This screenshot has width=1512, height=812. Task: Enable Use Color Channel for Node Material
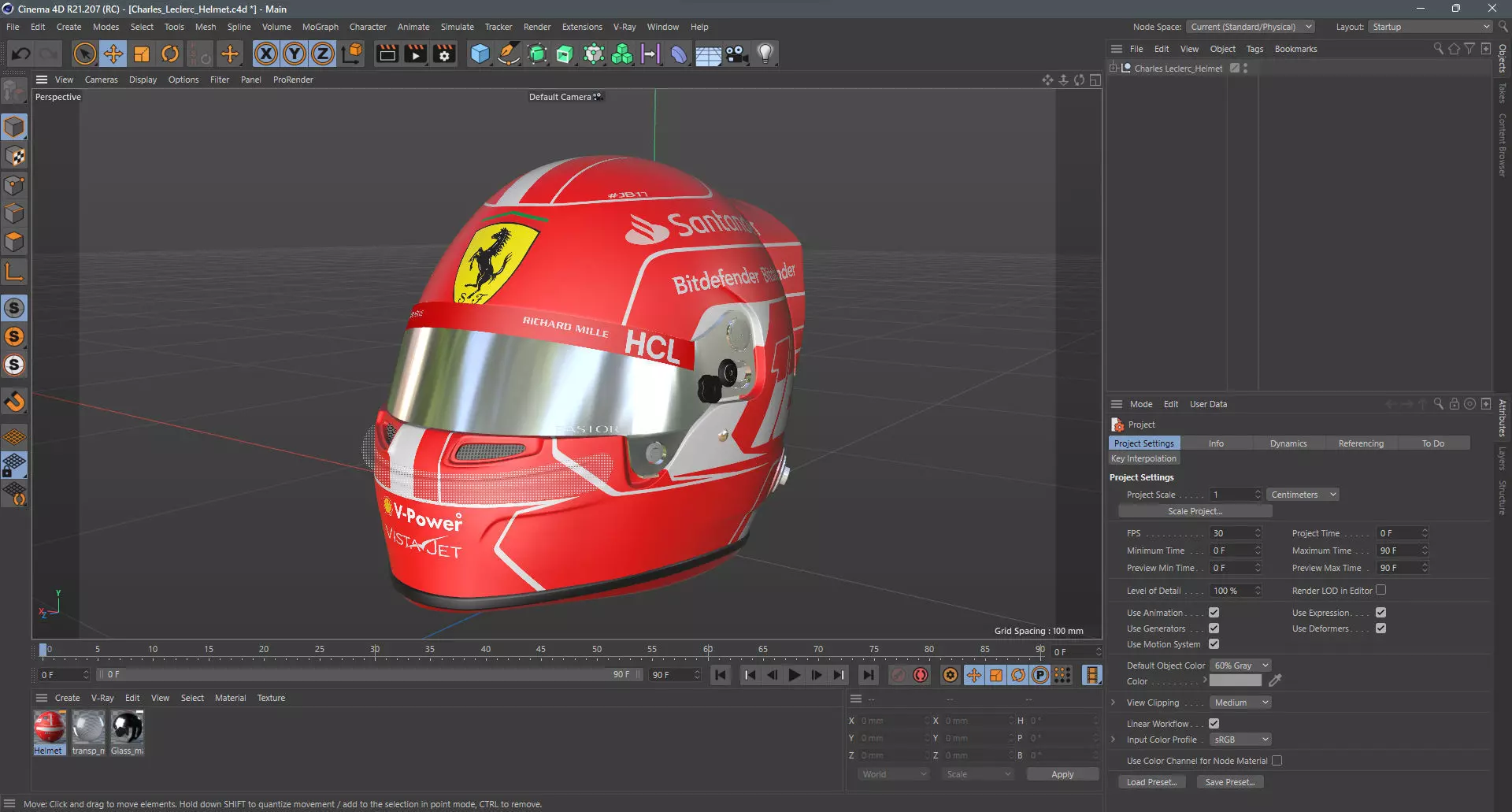[x=1277, y=761]
